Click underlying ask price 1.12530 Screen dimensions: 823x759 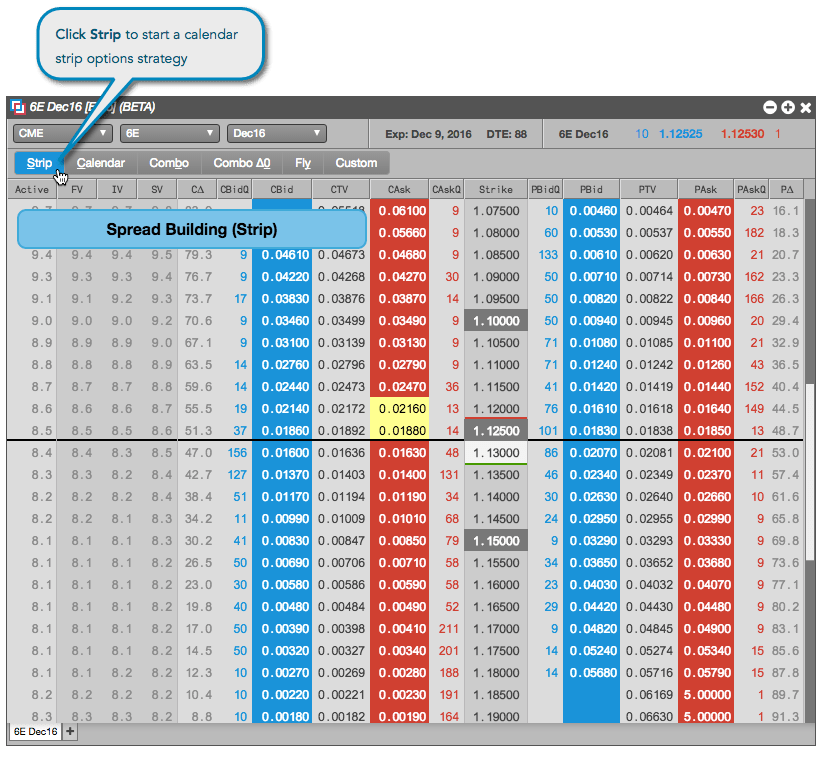pos(742,134)
